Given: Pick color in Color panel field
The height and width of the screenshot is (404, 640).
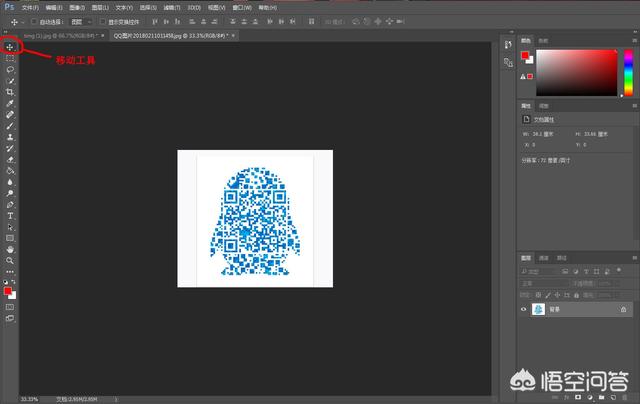Looking at the screenshot, I should coord(576,73).
